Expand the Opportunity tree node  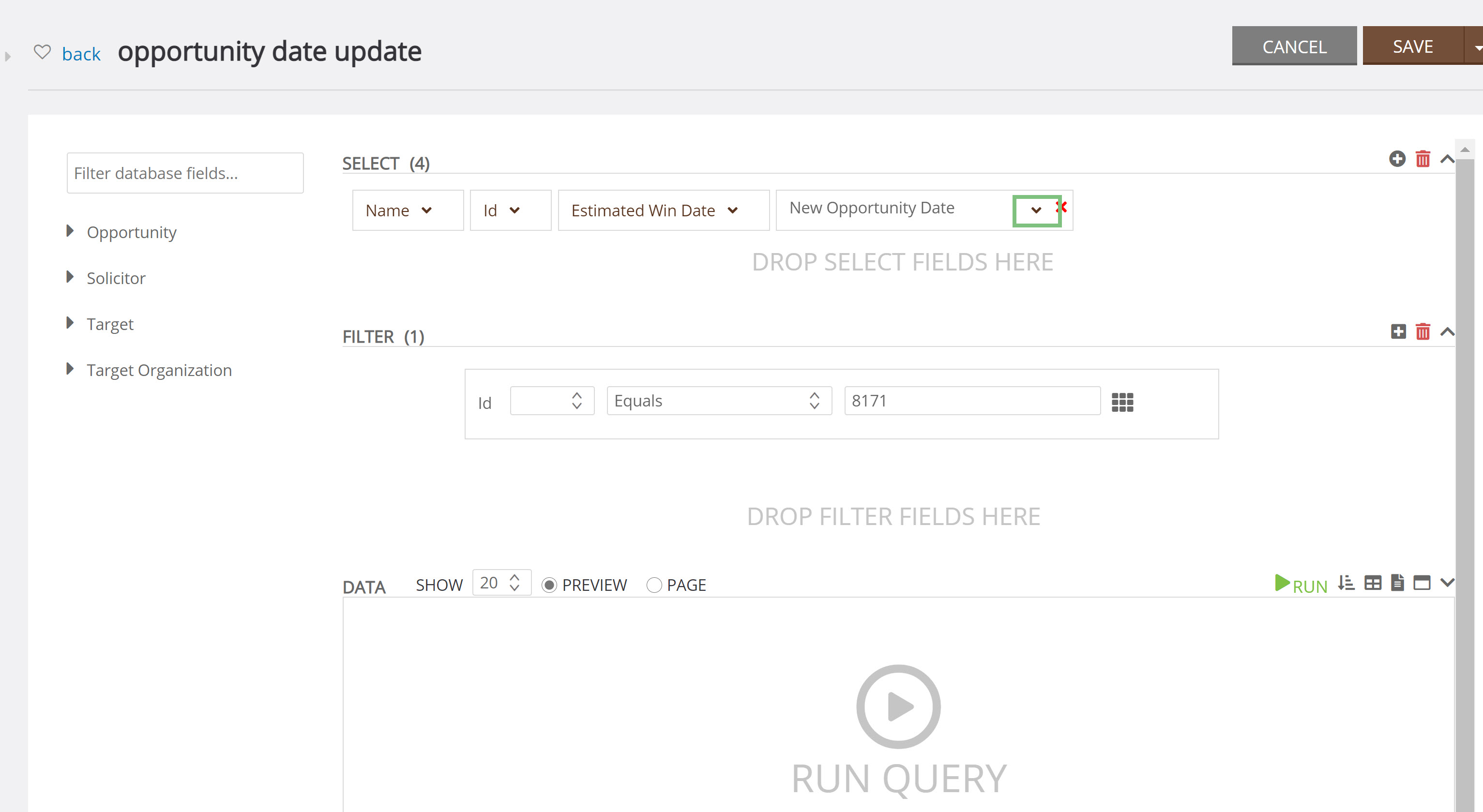point(70,231)
